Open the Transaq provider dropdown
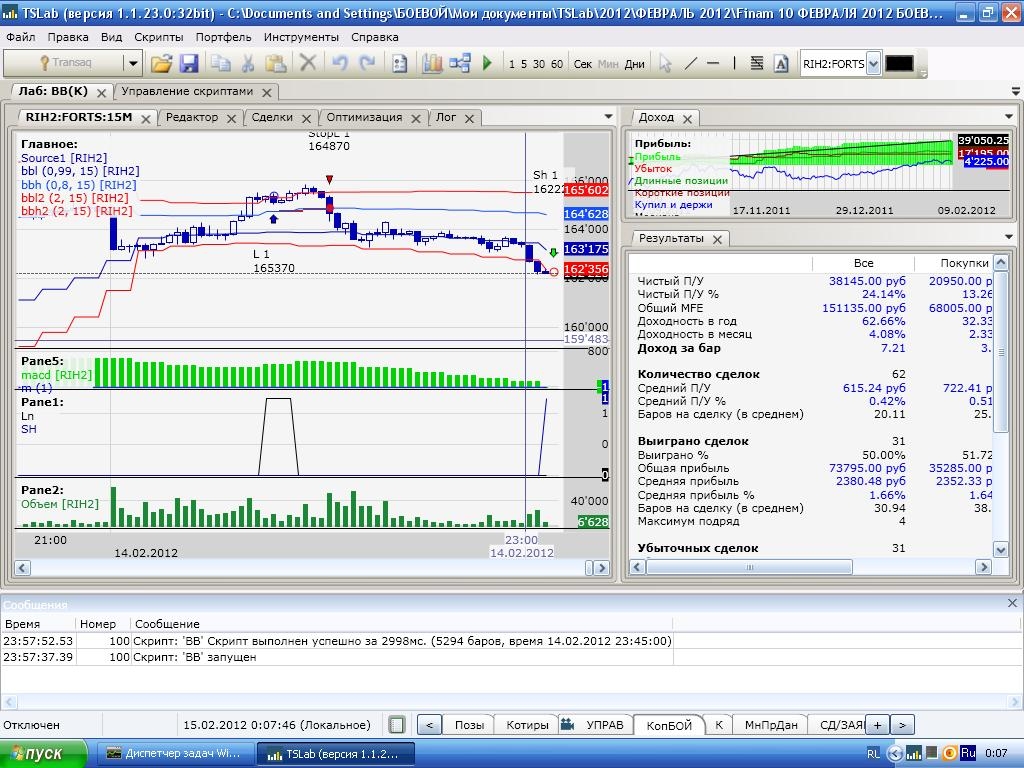The height and width of the screenshot is (768, 1024). point(132,64)
